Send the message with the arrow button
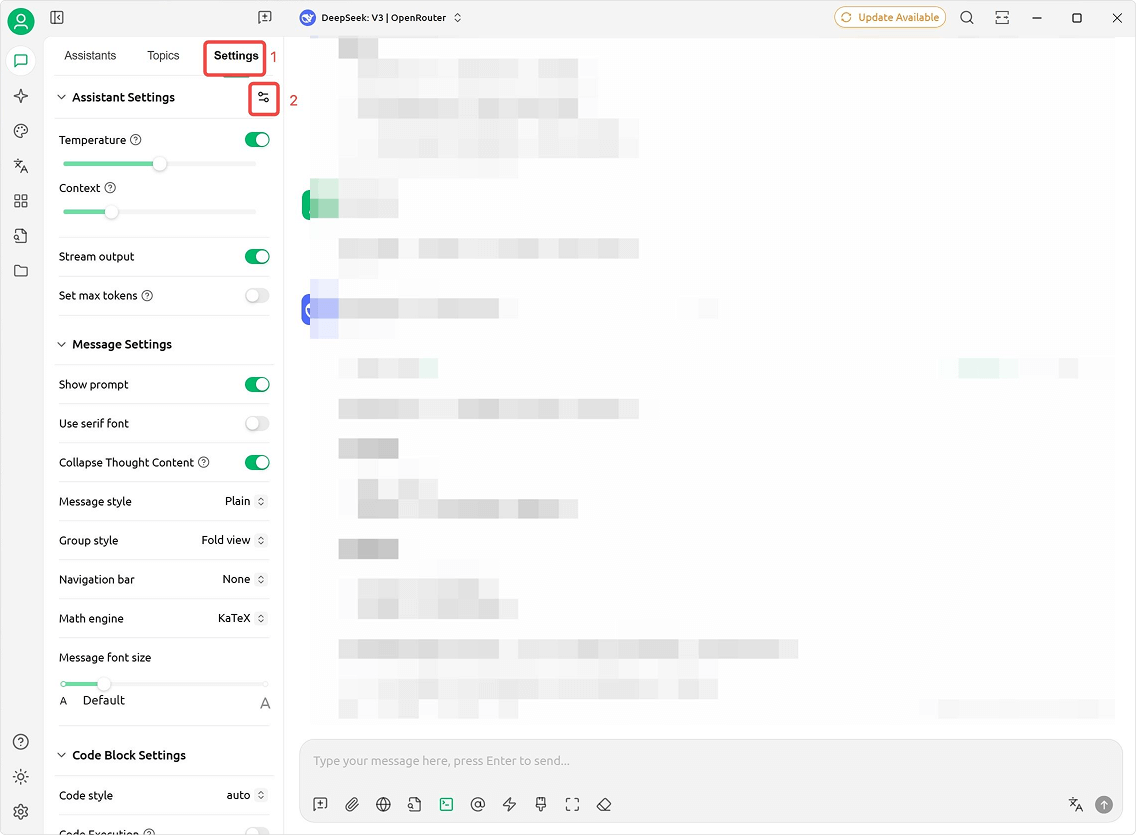Image resolution: width=1136 pixels, height=835 pixels. pyautogui.click(x=1103, y=805)
